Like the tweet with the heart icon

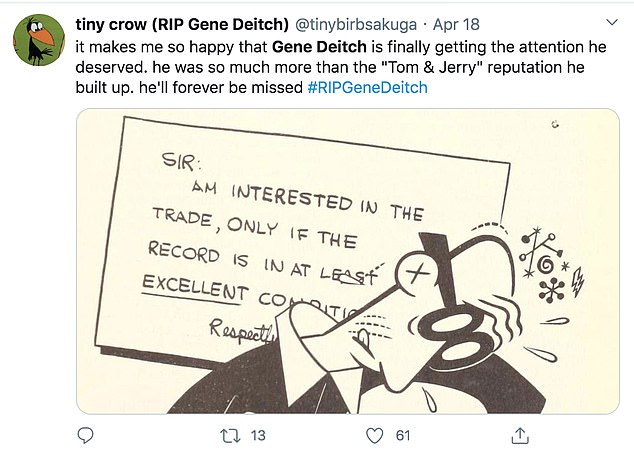click(x=375, y=435)
